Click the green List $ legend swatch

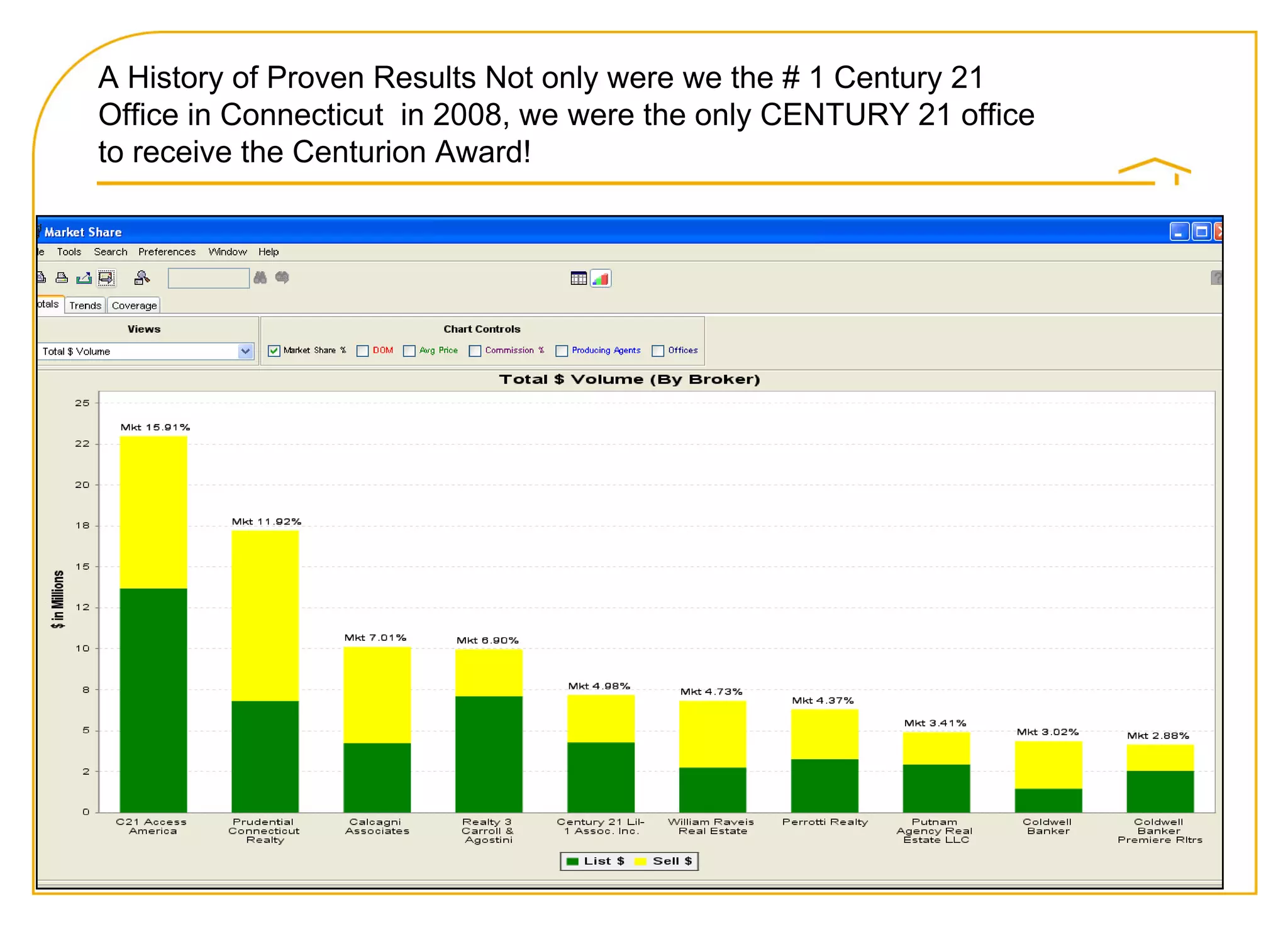[x=572, y=861]
